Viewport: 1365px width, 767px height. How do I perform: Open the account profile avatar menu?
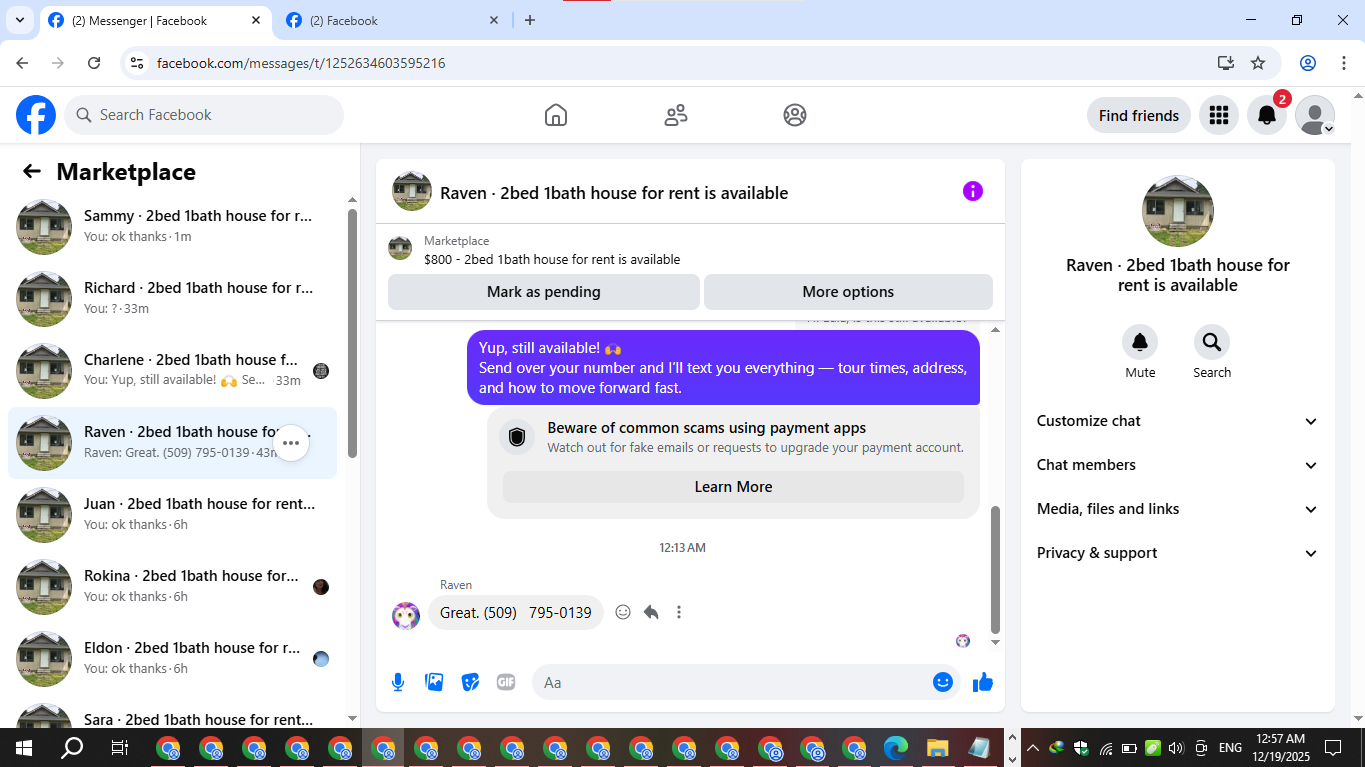click(x=1315, y=115)
